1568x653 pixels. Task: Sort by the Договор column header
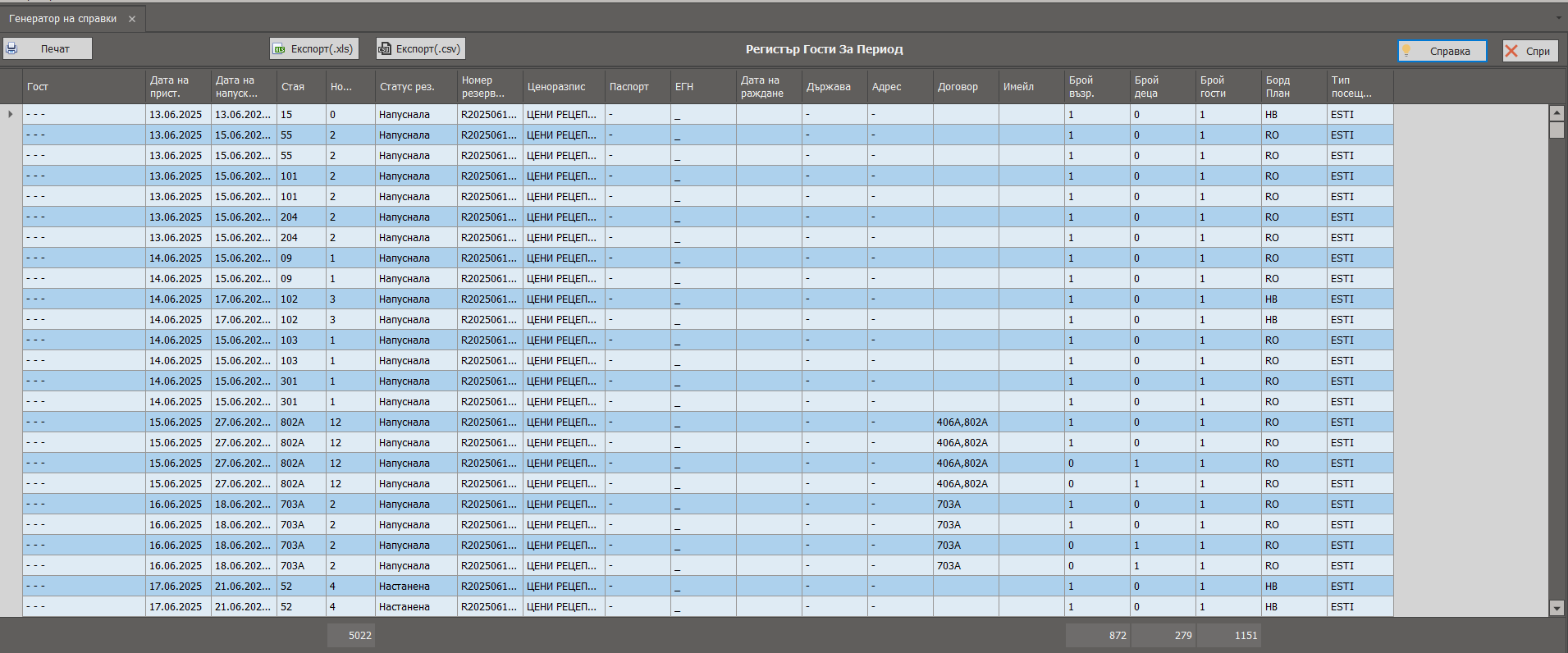pos(958,87)
